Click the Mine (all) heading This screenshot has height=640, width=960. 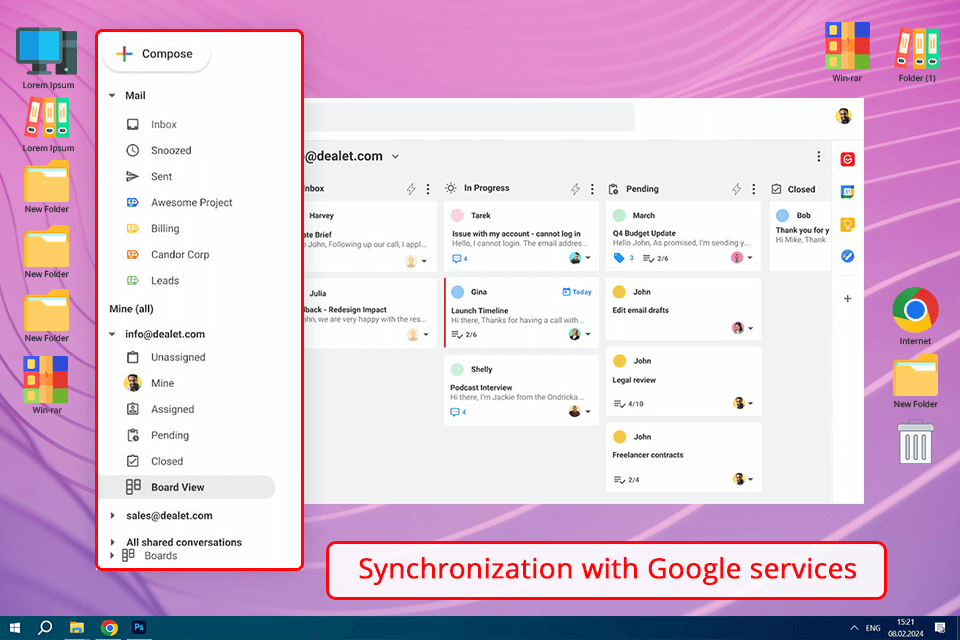click(x=131, y=309)
